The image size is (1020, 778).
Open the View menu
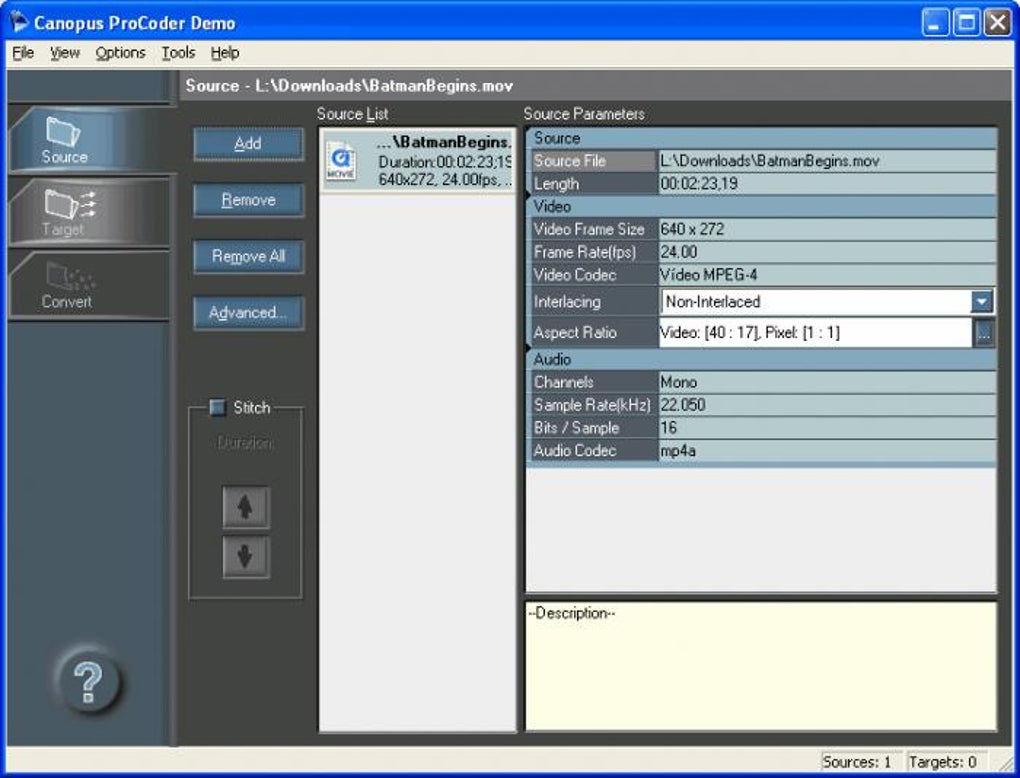click(64, 53)
